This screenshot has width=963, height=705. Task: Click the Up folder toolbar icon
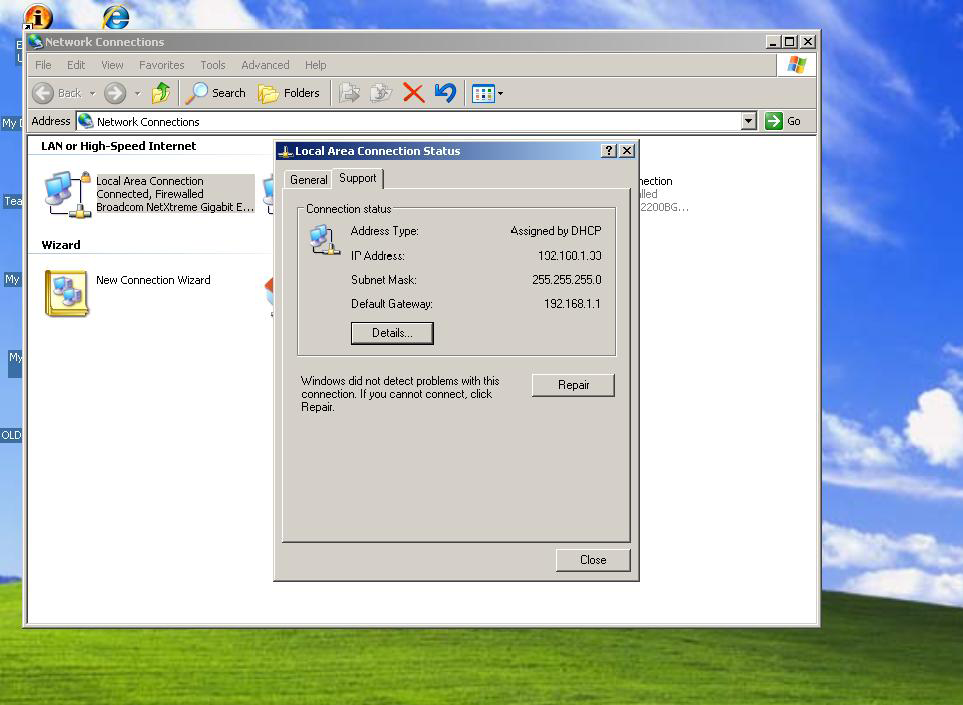(160, 93)
